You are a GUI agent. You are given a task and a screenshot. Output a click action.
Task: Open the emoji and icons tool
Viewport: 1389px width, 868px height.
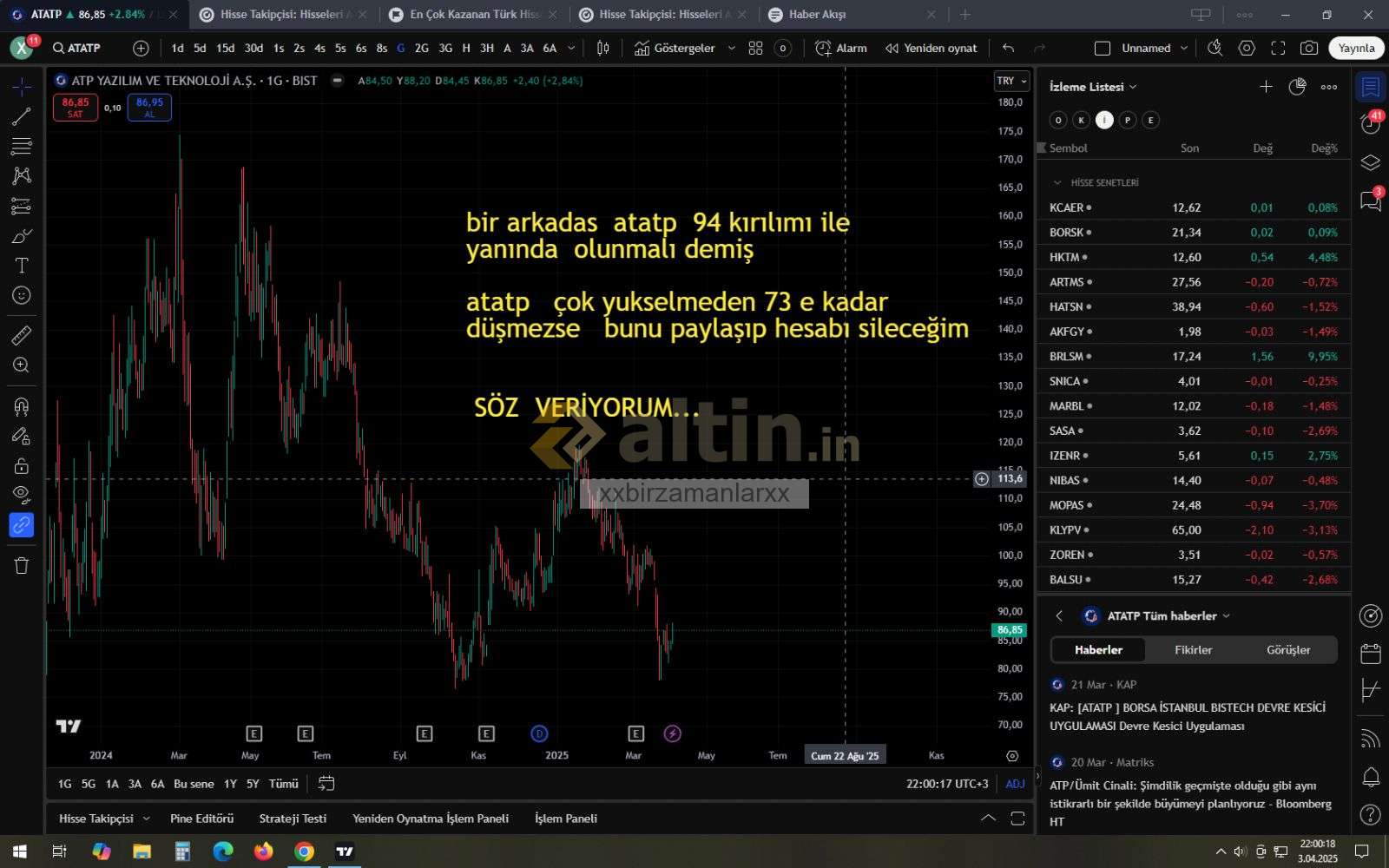point(22,295)
